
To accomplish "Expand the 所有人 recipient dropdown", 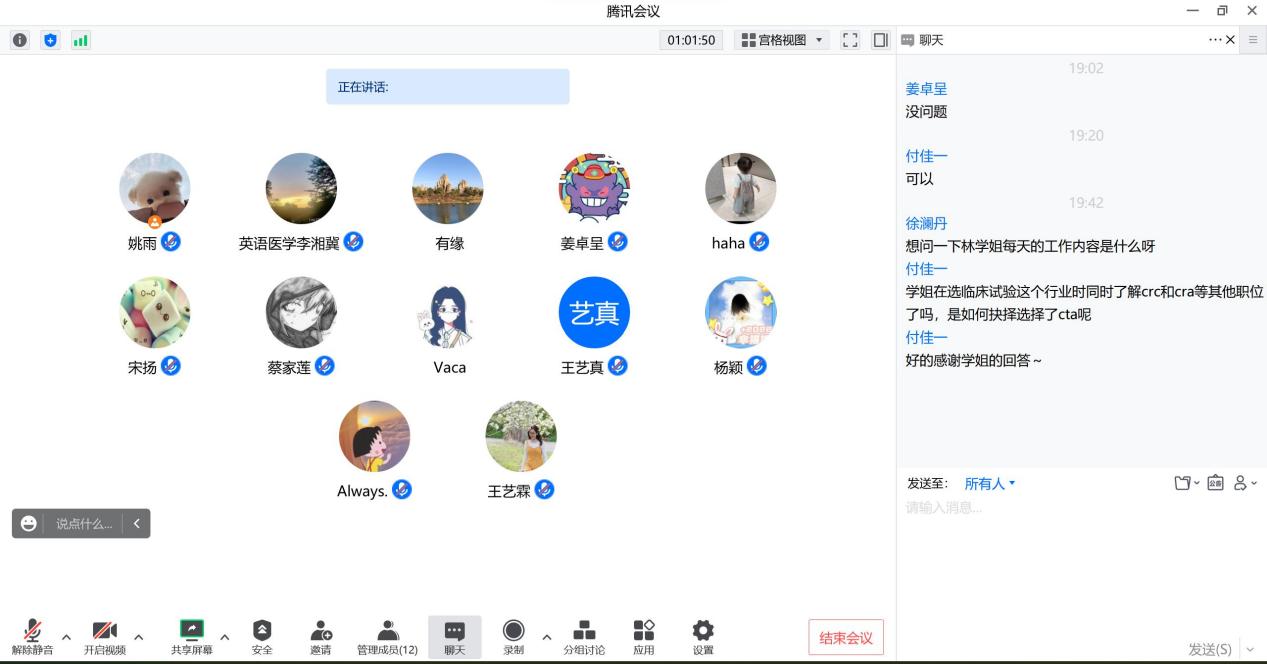I will (x=989, y=484).
